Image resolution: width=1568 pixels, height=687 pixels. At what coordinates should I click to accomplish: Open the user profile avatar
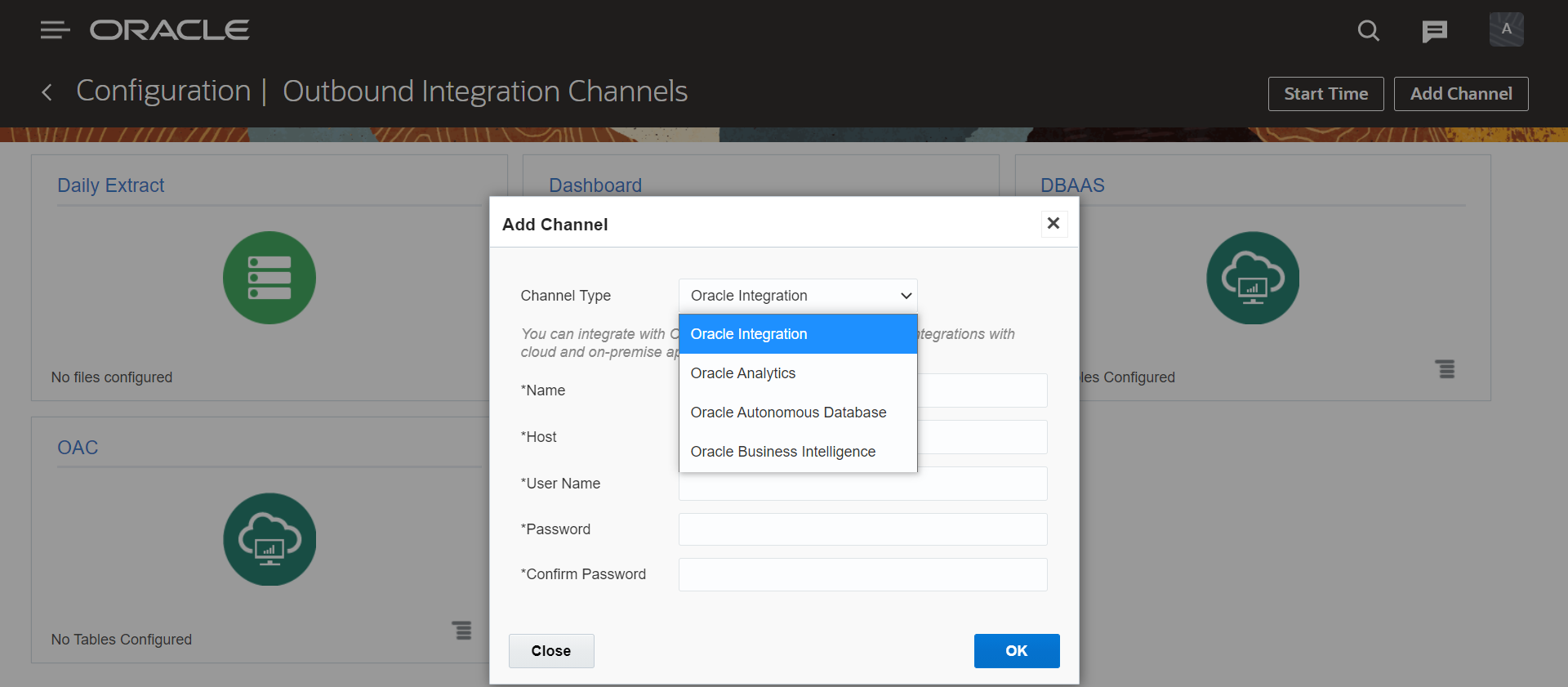1506,29
